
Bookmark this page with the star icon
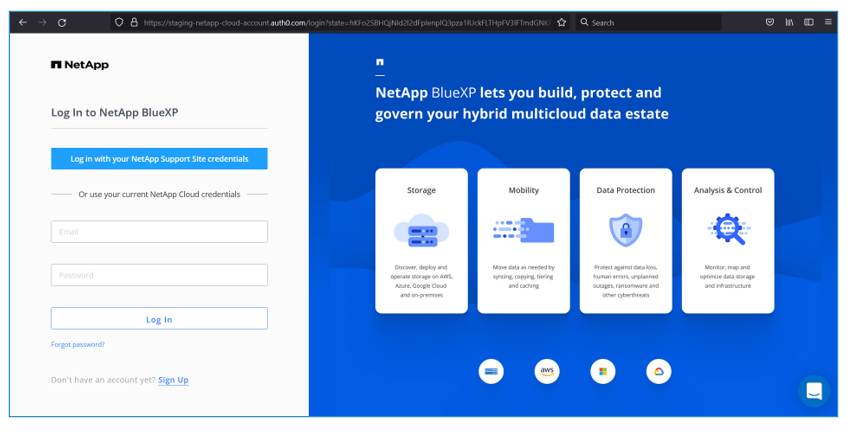[562, 22]
